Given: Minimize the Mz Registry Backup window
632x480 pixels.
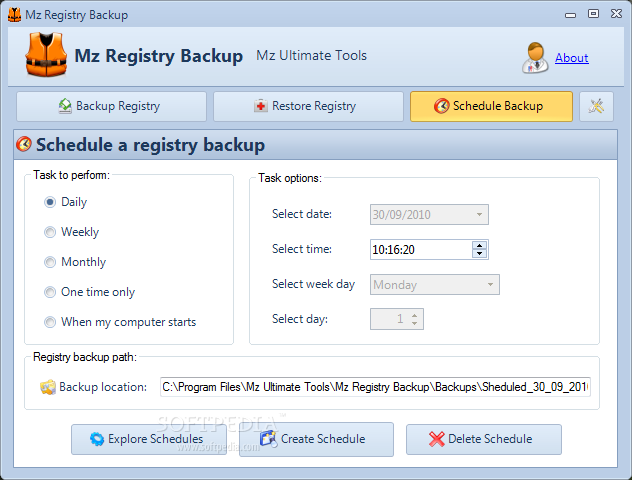Looking at the screenshot, I should (570, 15).
